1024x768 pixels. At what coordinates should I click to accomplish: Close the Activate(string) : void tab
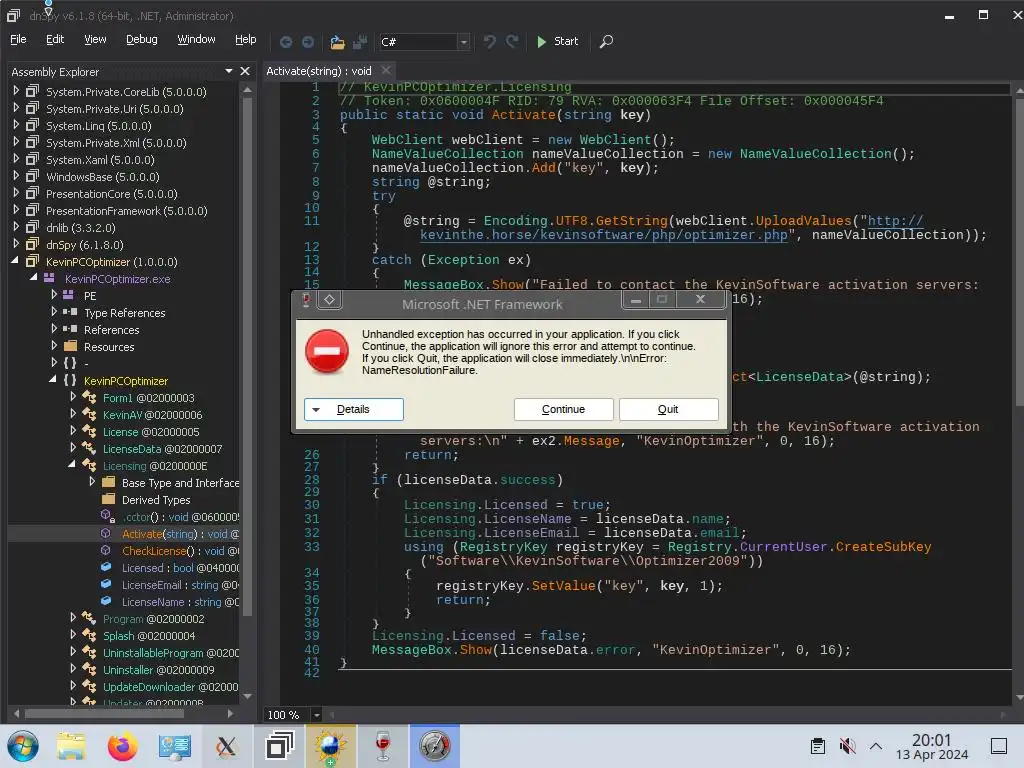point(386,70)
